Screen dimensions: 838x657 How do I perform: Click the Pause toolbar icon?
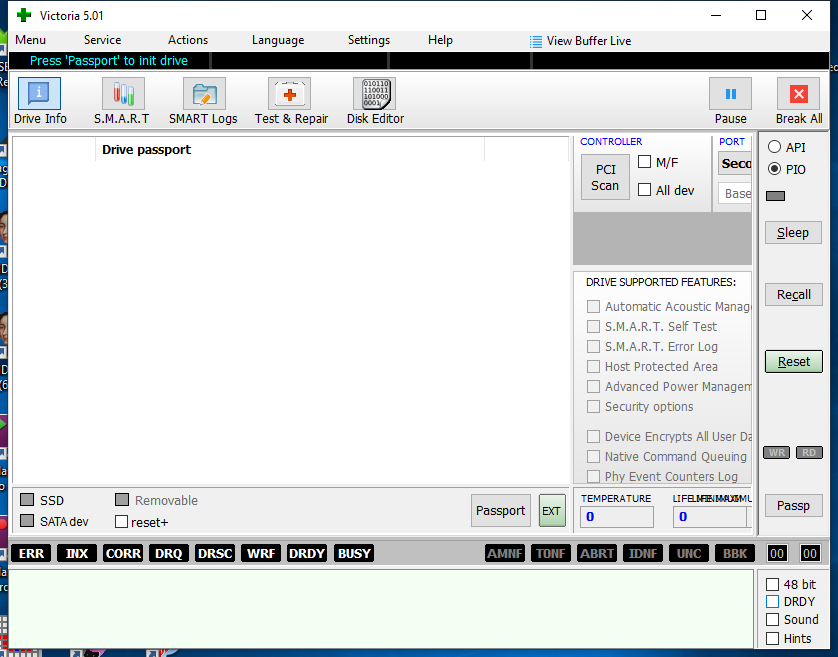coord(731,94)
